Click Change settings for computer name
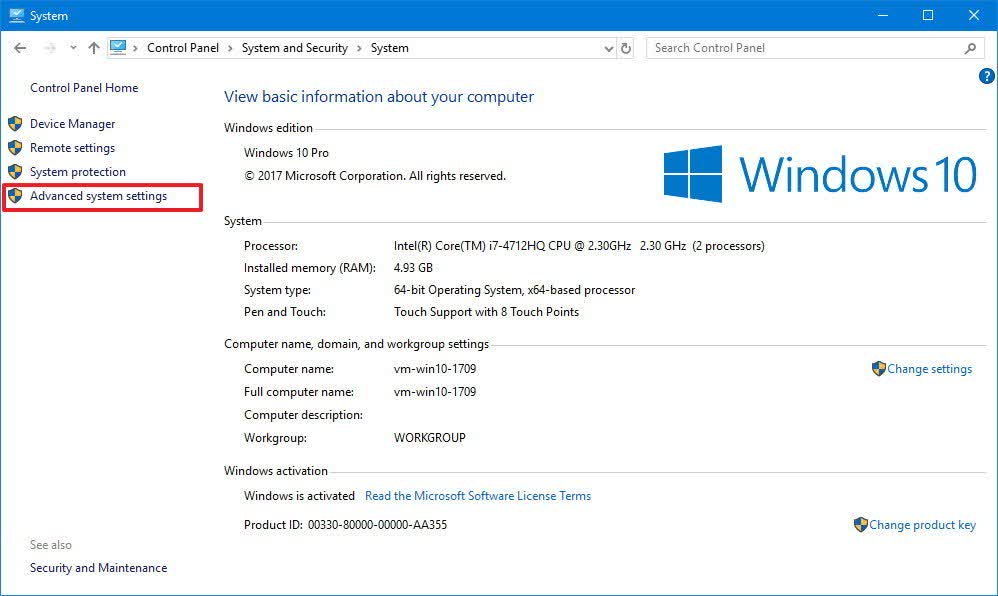Screen dimensions: 998x596 pyautogui.click(x=930, y=369)
